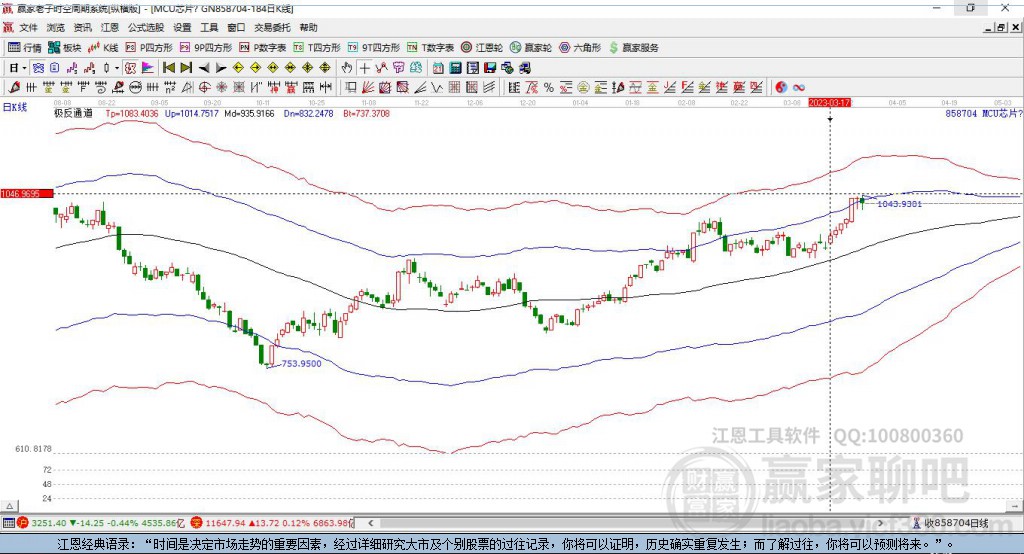Jump to first bar with skip-start button
Screen dimensions: 1024x554
[x=168, y=68]
